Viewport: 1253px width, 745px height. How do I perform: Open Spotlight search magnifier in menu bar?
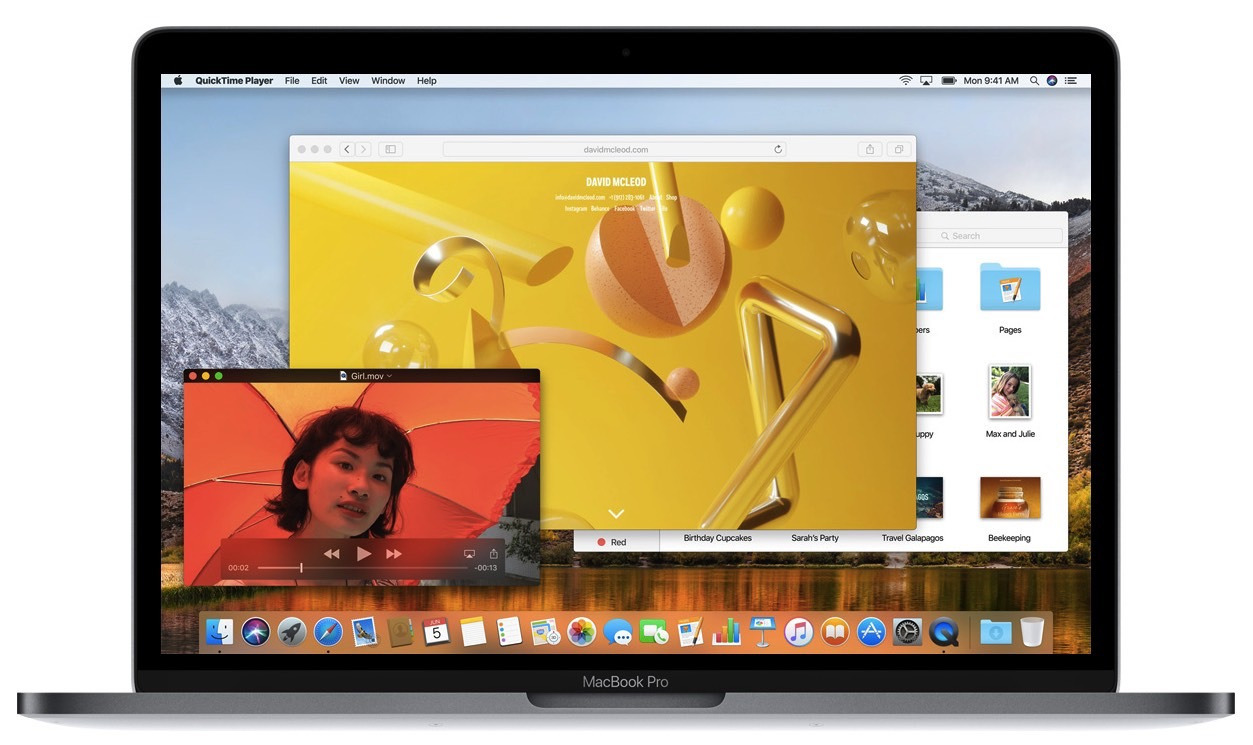(1035, 81)
